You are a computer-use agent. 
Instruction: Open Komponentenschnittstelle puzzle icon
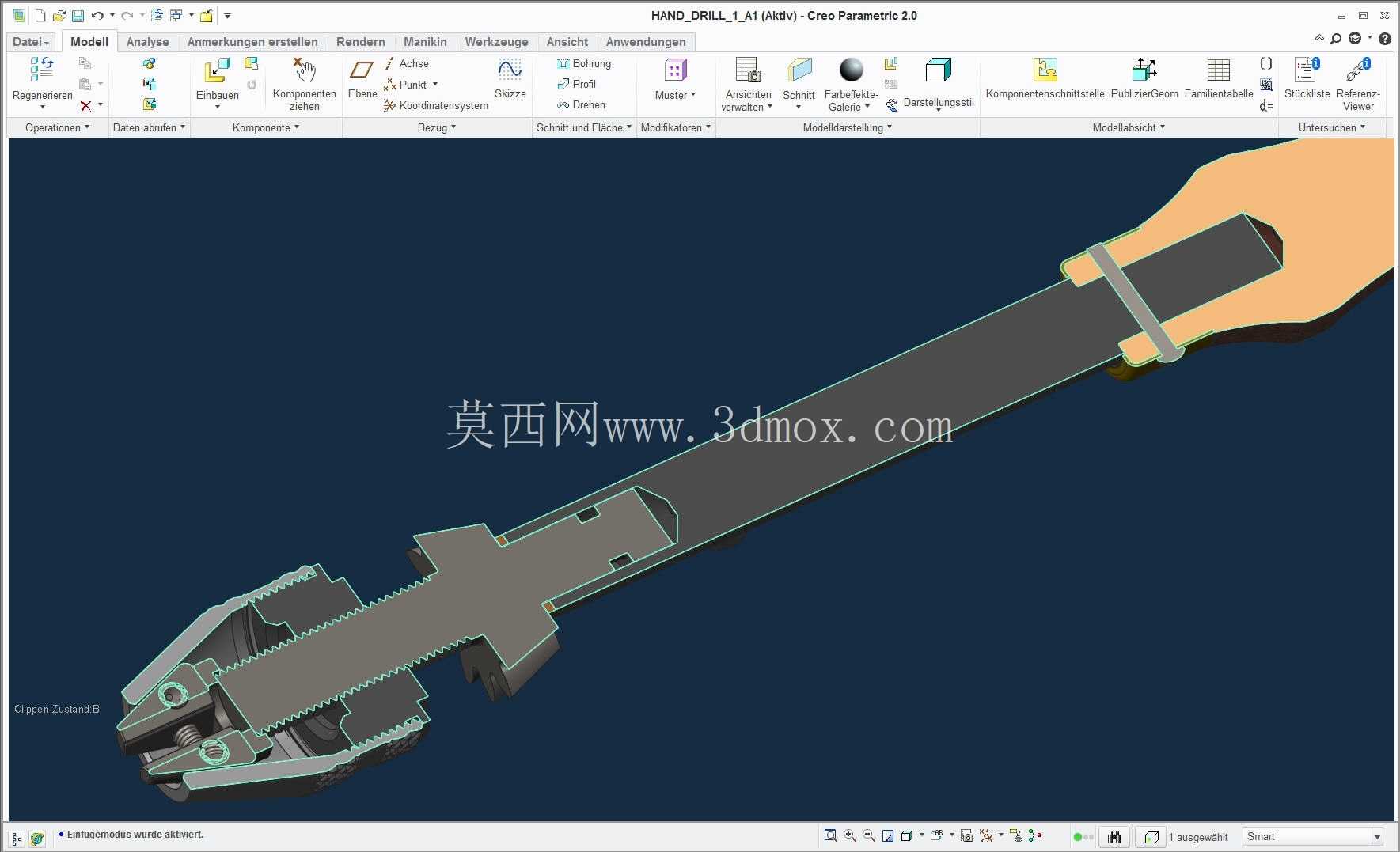pyautogui.click(x=1045, y=70)
